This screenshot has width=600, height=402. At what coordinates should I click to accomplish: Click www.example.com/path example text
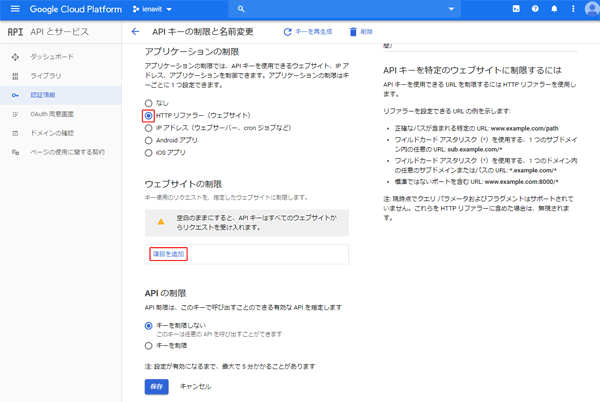[x=524, y=129]
